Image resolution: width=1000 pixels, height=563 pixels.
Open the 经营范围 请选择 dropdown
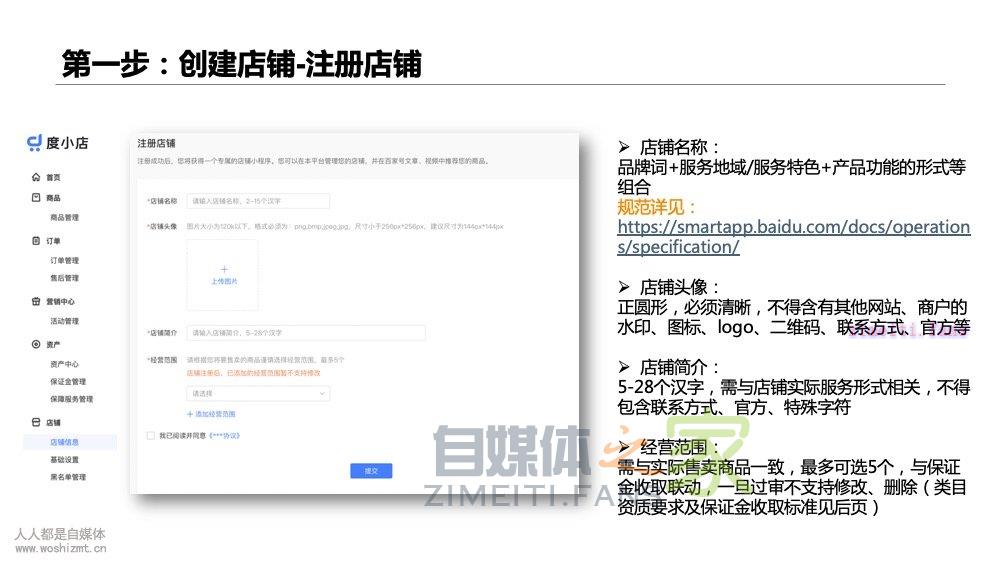pos(258,394)
